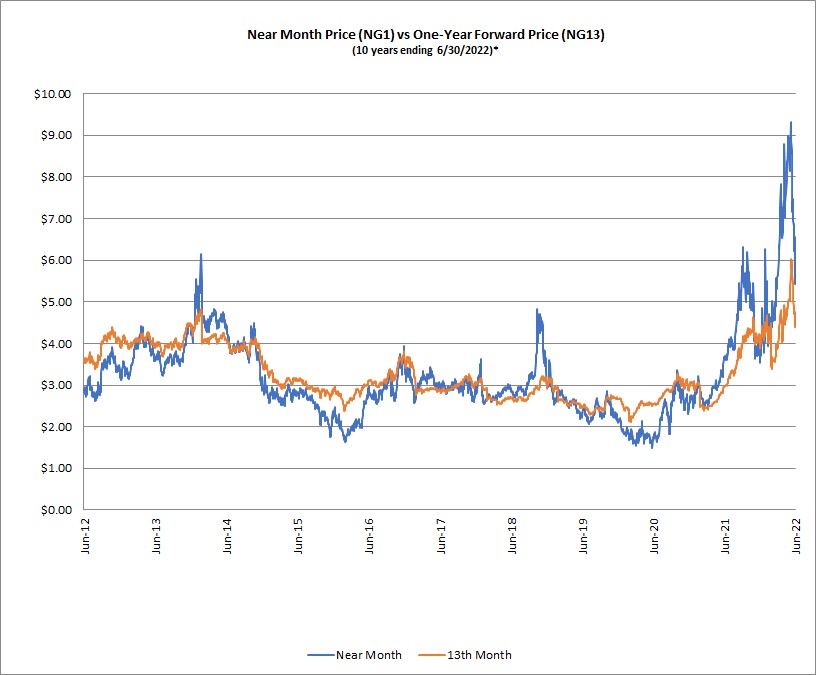
Task: Select the $10.00 y-axis label
Action: 53,94
